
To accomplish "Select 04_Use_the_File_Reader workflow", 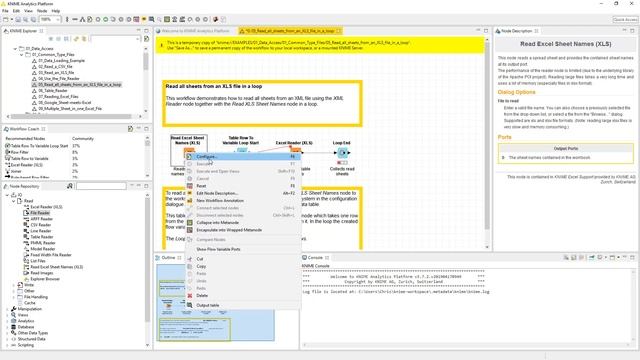I will [x=56, y=78].
